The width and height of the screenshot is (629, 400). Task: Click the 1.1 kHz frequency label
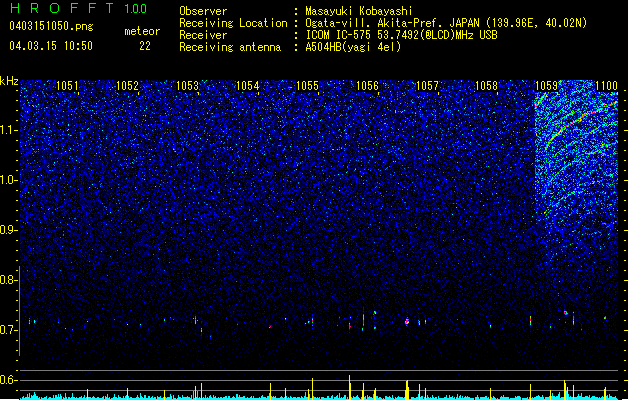[x=8, y=130]
